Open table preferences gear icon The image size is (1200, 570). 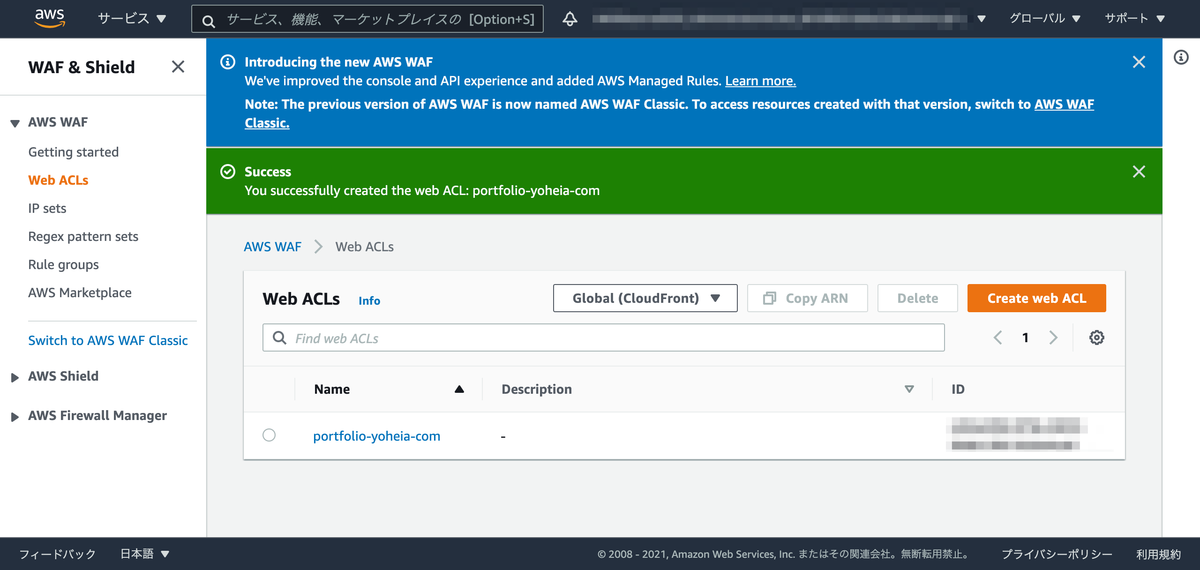click(x=1097, y=338)
